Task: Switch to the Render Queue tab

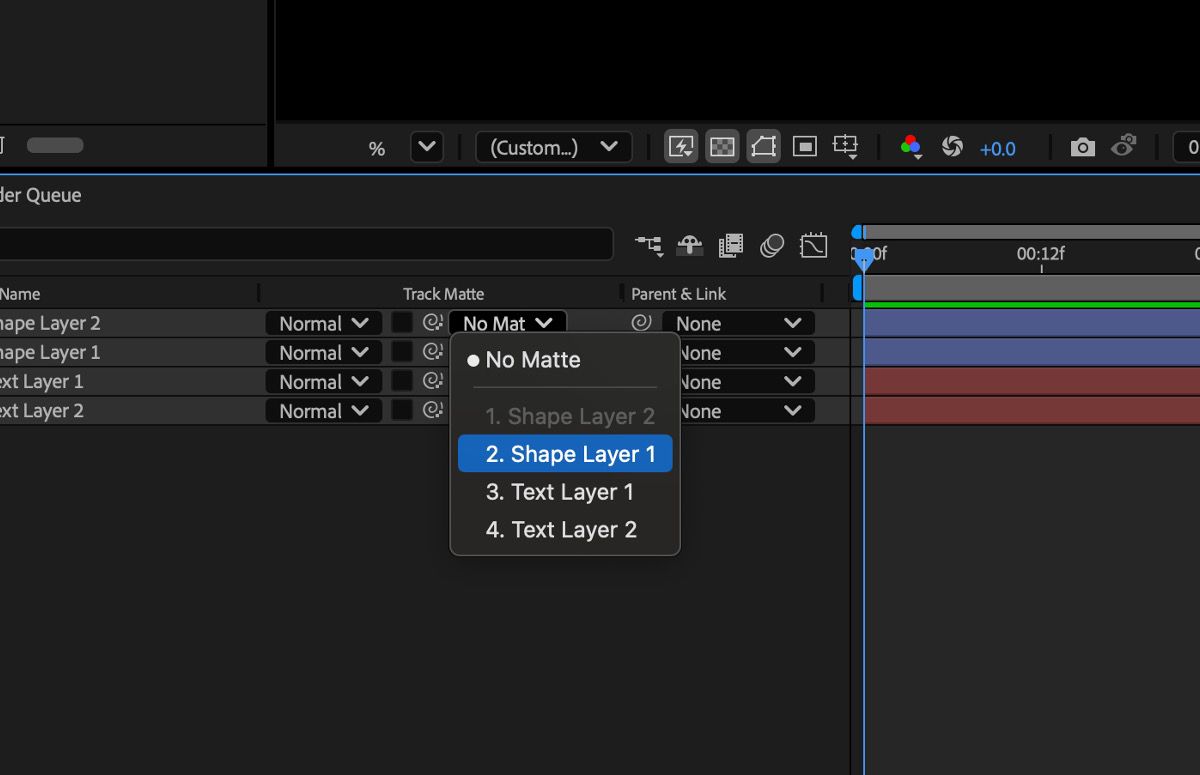Action: (40, 195)
